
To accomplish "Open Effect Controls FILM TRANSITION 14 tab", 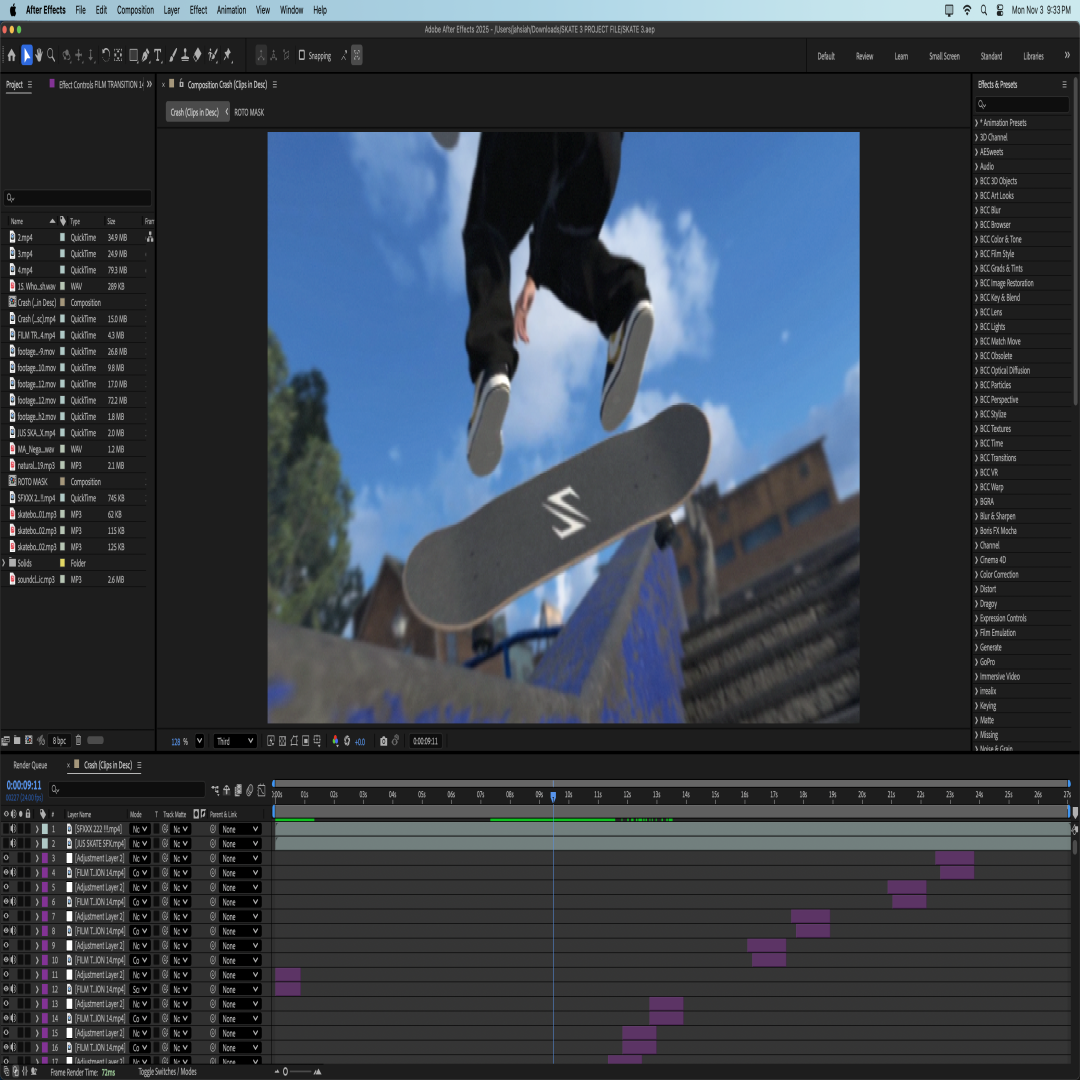I will (101, 85).
